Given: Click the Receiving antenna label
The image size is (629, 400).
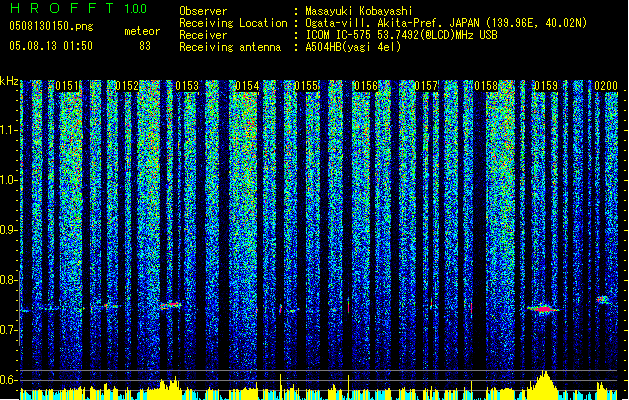Looking at the screenshot, I should (x=230, y=47).
